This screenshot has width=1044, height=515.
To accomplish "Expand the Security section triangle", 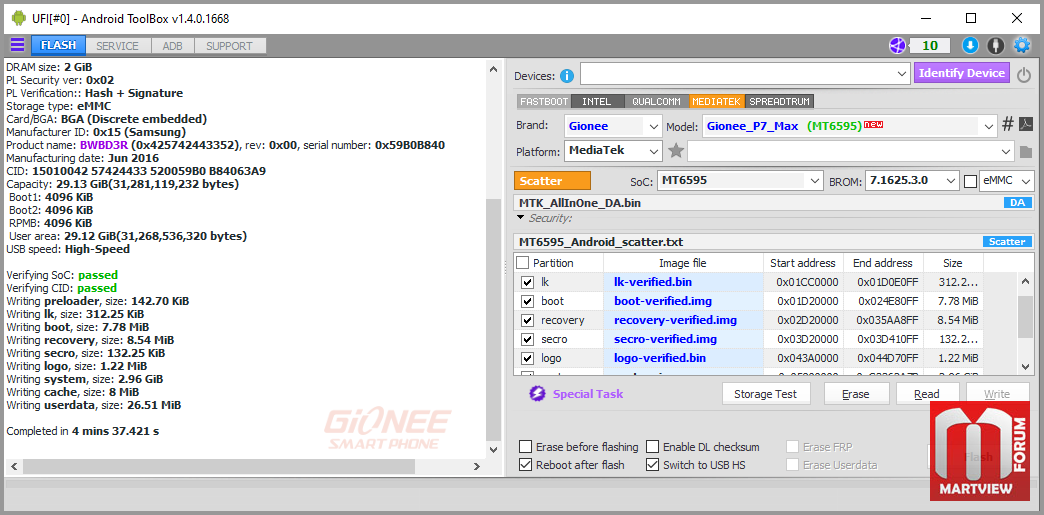I will point(520,218).
